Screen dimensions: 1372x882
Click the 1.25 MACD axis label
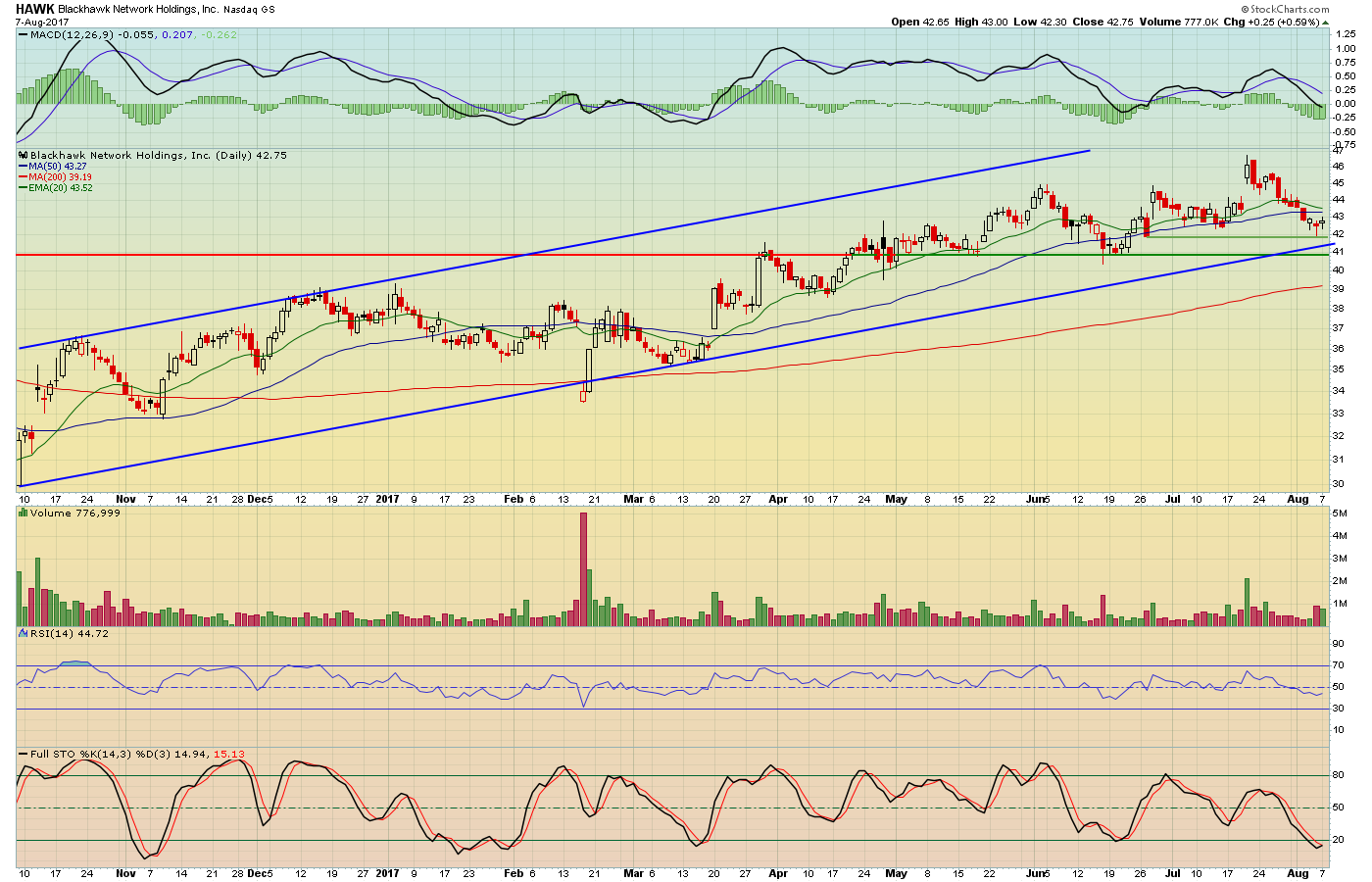pyautogui.click(x=1345, y=34)
